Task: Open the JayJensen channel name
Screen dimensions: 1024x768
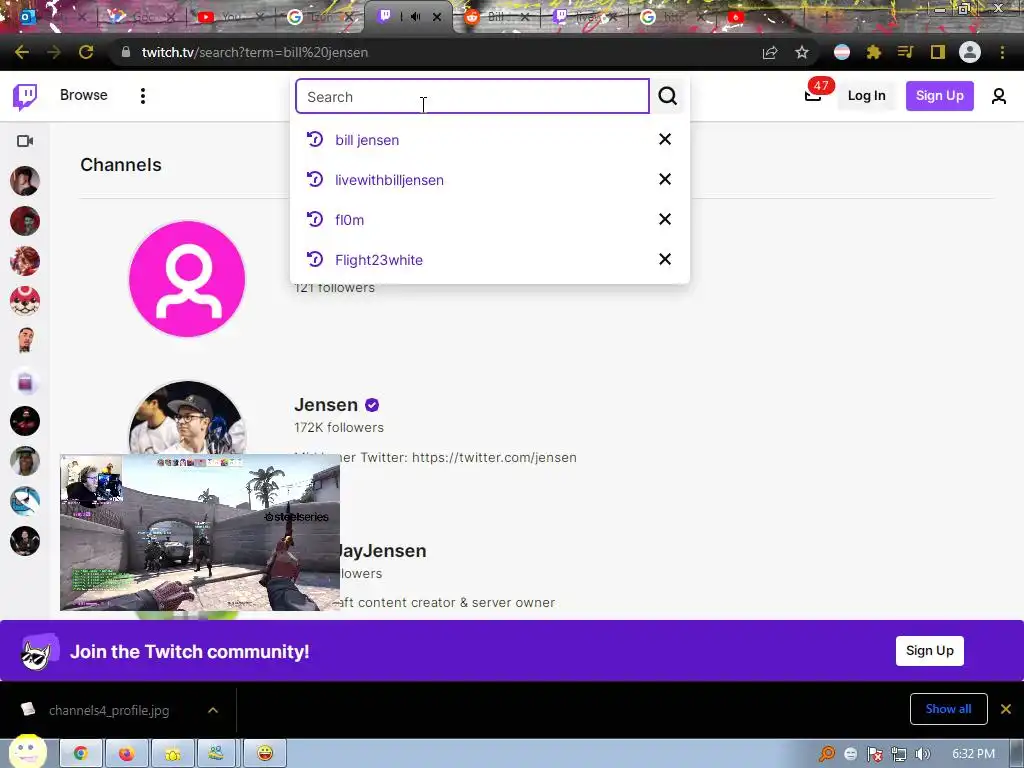Action: 381,551
